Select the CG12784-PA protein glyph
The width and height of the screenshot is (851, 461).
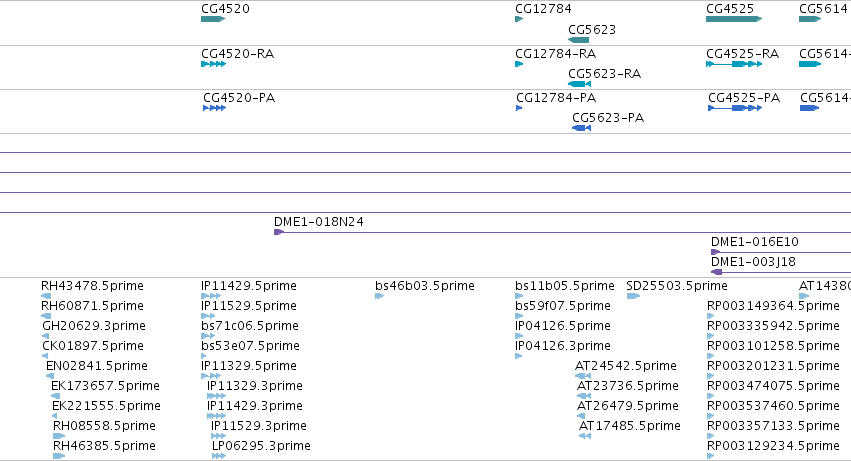(519, 108)
